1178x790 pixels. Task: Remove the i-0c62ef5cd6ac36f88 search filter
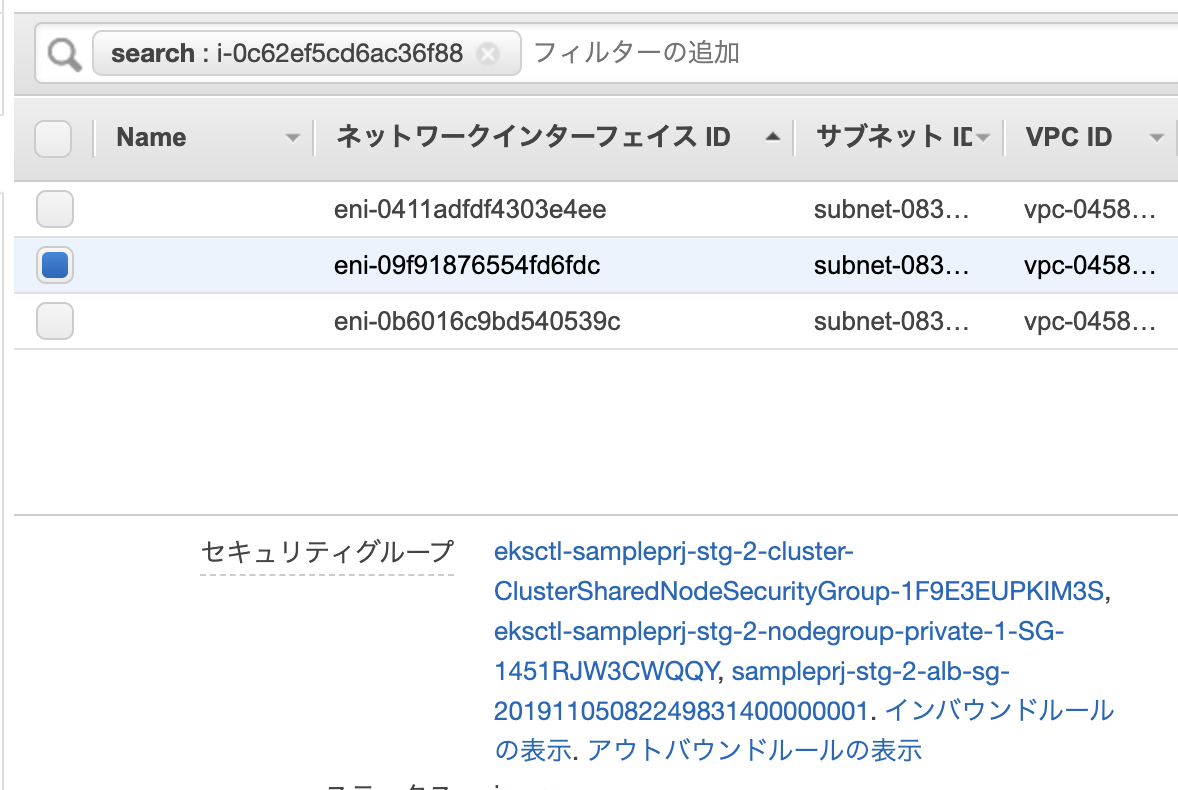pyautogui.click(x=489, y=54)
